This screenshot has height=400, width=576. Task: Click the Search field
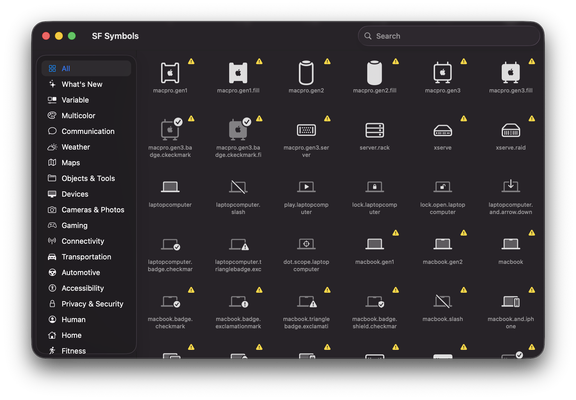coord(449,36)
